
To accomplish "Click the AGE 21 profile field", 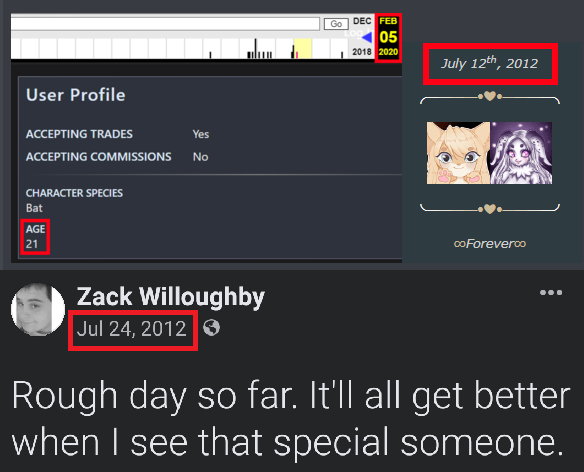I will [x=35, y=237].
